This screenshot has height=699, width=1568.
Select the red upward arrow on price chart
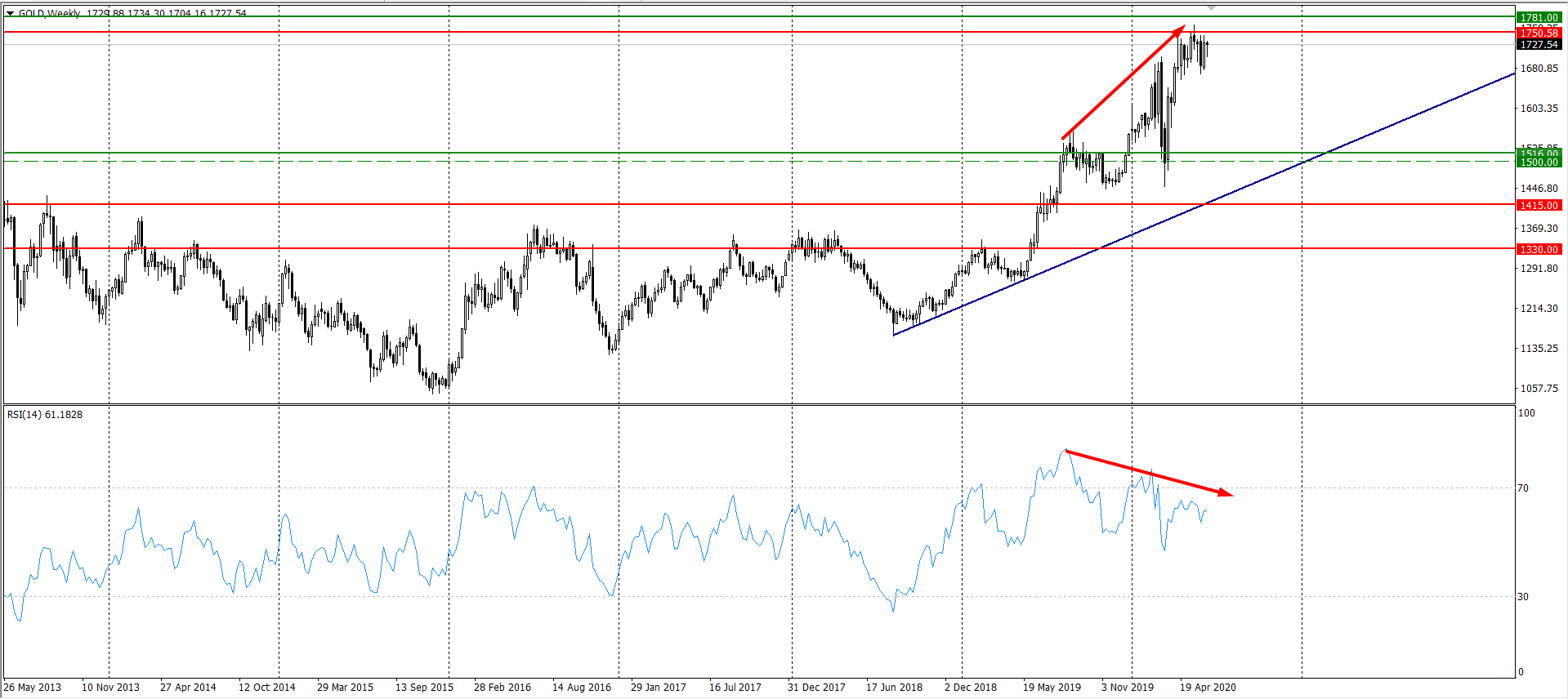click(x=1123, y=82)
